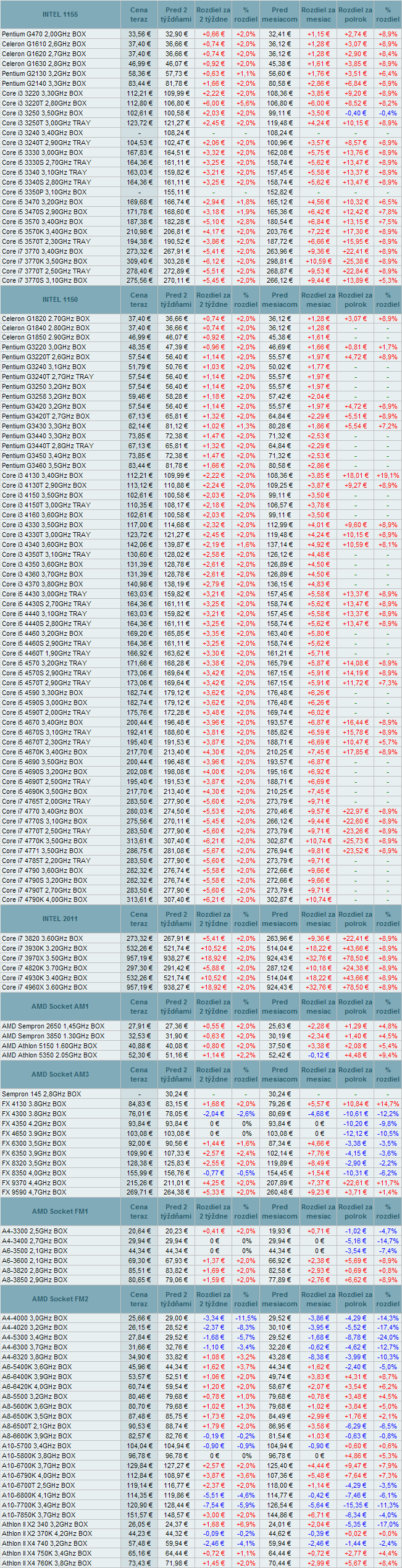Select Athlon II X2 370K 4,2GHz BOX
This screenshot has width=402, height=1568.
47,1533
